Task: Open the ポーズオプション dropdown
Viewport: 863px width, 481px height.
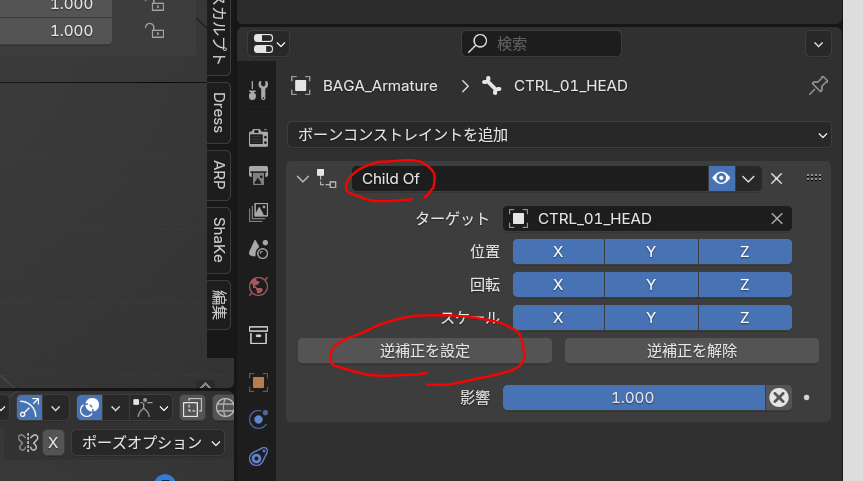Action: coord(148,442)
